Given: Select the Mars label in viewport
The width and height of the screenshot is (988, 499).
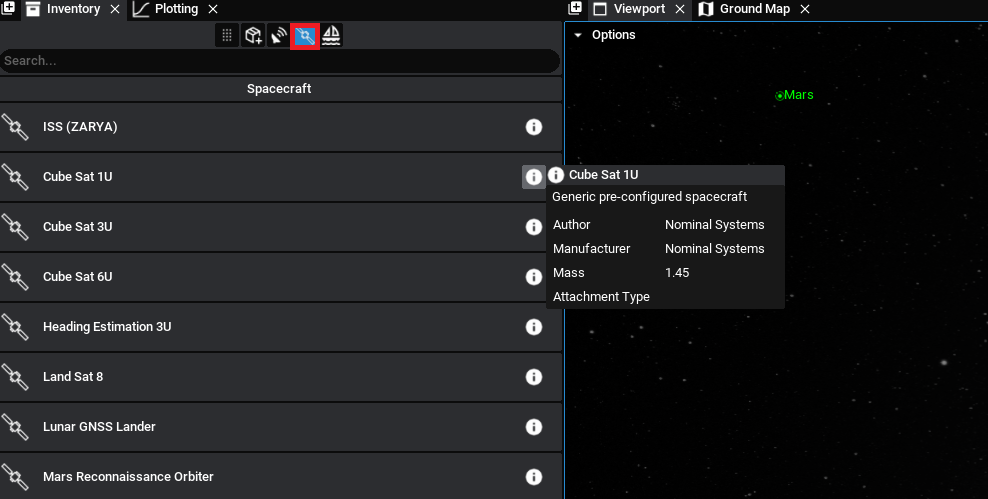Looking at the screenshot, I should pos(797,95).
